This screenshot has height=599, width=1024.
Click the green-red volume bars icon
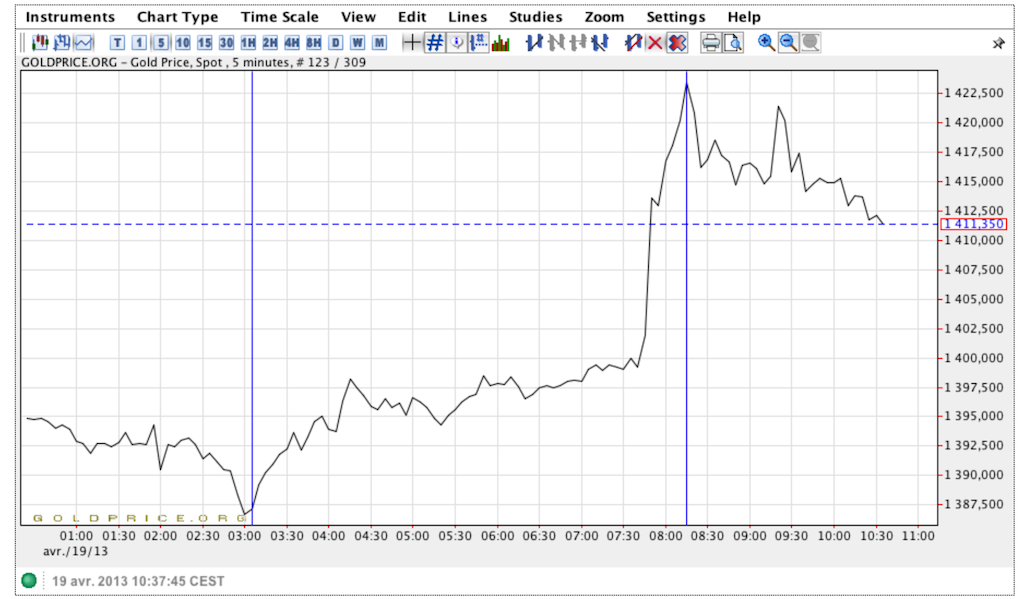[x=501, y=43]
